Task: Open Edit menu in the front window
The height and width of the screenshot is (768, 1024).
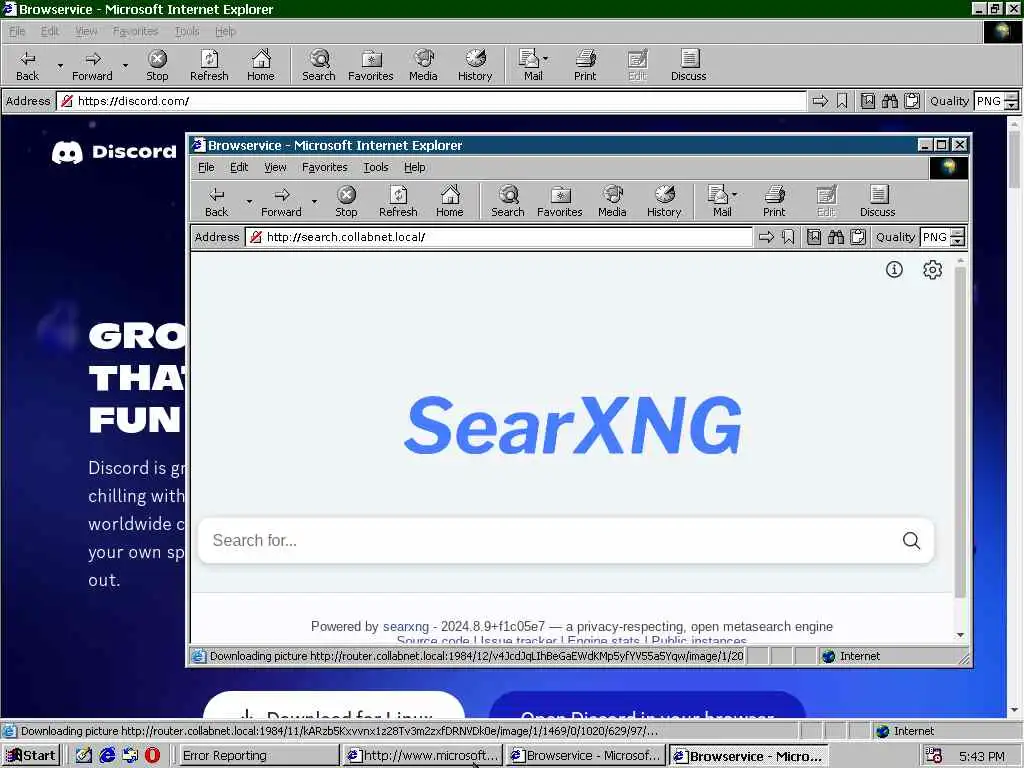Action: tap(239, 167)
